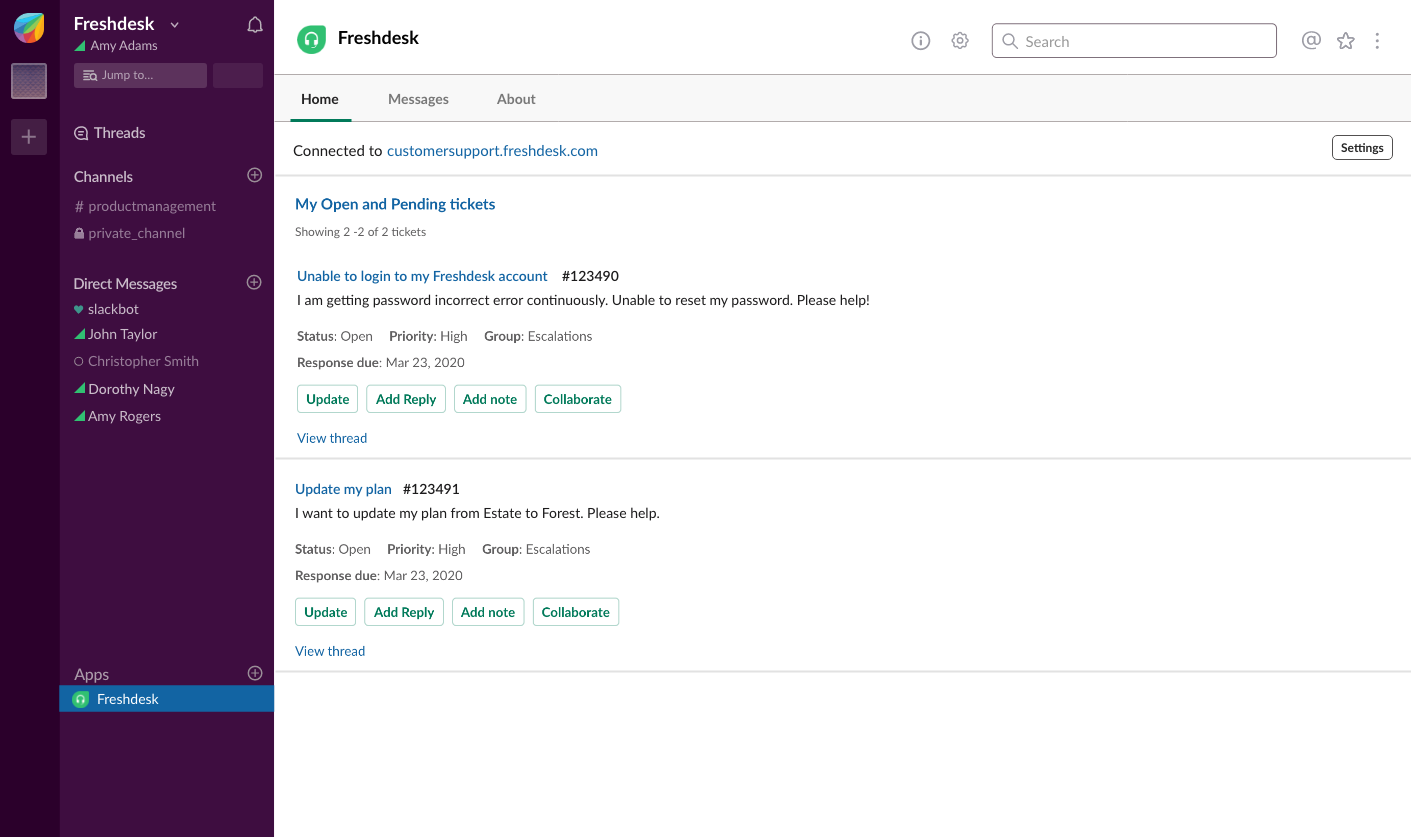
Task: Open John Taylor direct message
Action: pyautogui.click(x=116, y=334)
